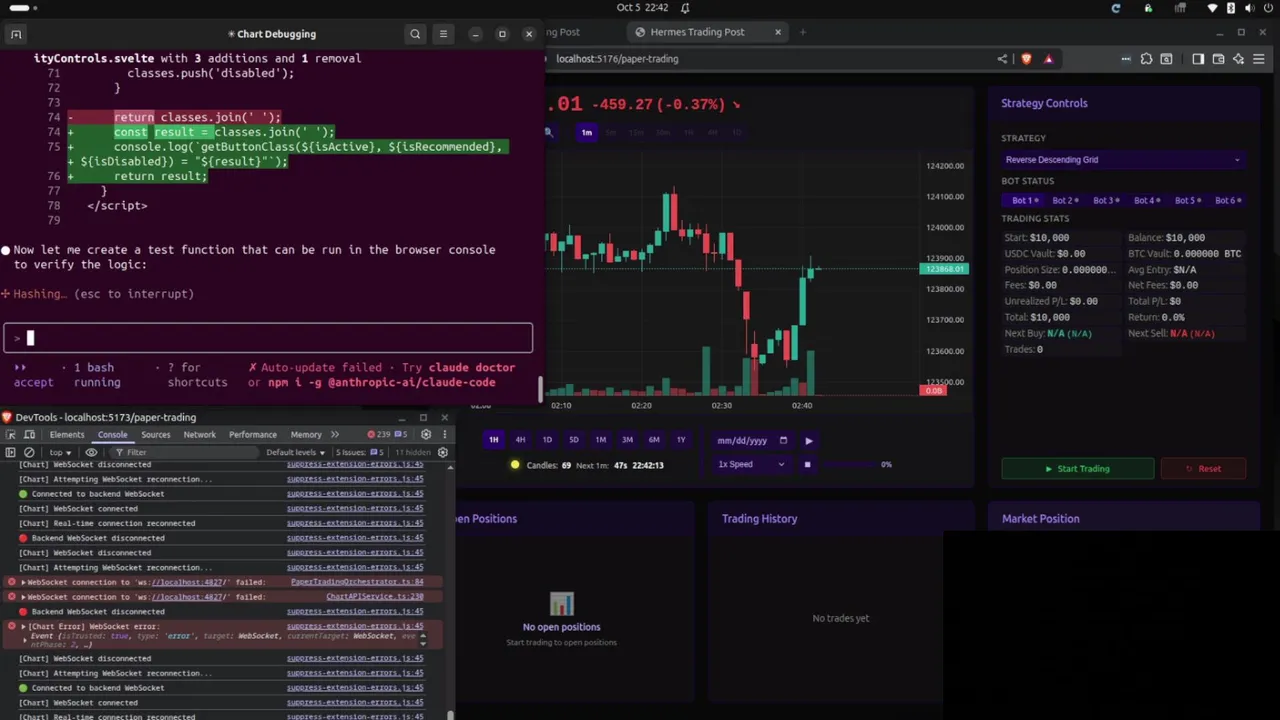Click the chart zoom magnifier icon
This screenshot has width=1280, height=720.
[548, 132]
